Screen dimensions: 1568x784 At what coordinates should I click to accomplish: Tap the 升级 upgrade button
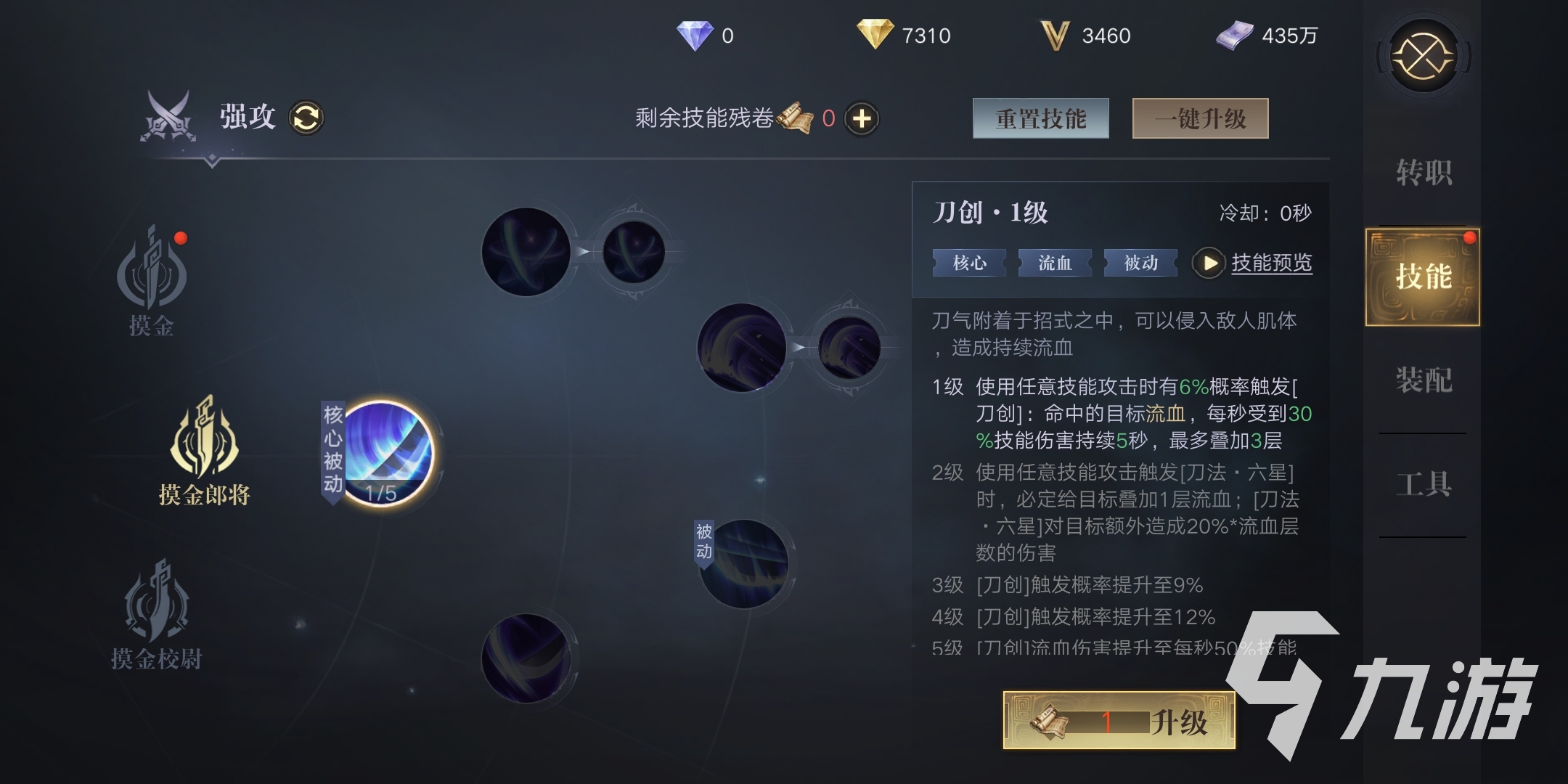click(1119, 720)
